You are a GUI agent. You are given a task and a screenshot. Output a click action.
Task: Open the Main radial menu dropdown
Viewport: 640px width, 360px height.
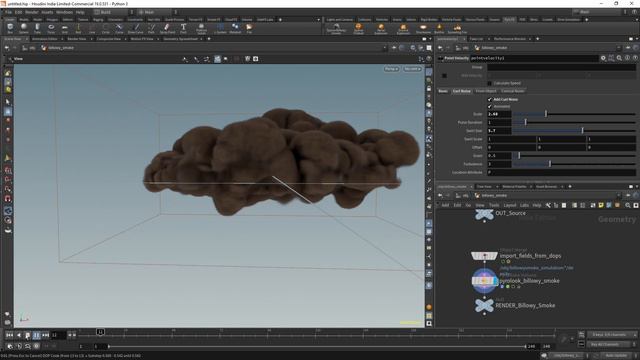[156, 12]
